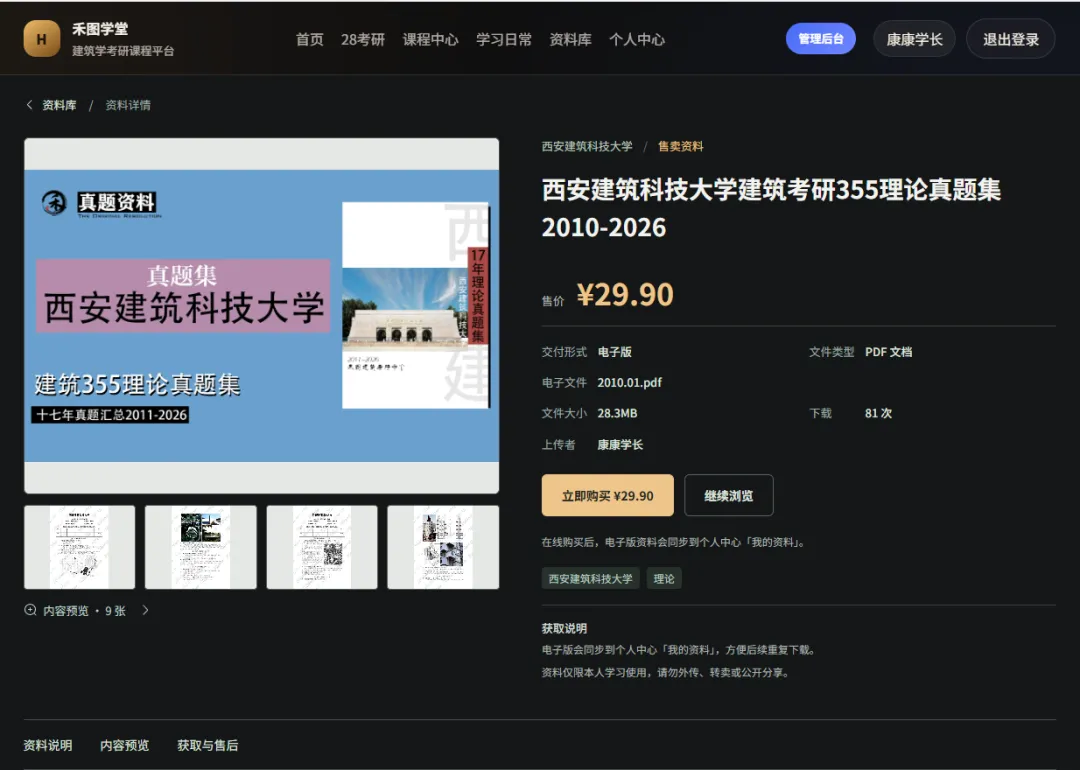The image size is (1080, 770).
Task: Select the first preview thumbnail
Action: [79, 548]
